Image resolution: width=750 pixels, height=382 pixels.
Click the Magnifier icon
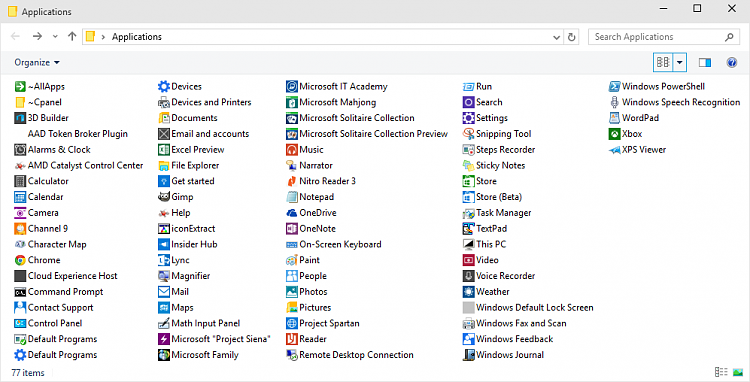pyautogui.click(x=164, y=276)
